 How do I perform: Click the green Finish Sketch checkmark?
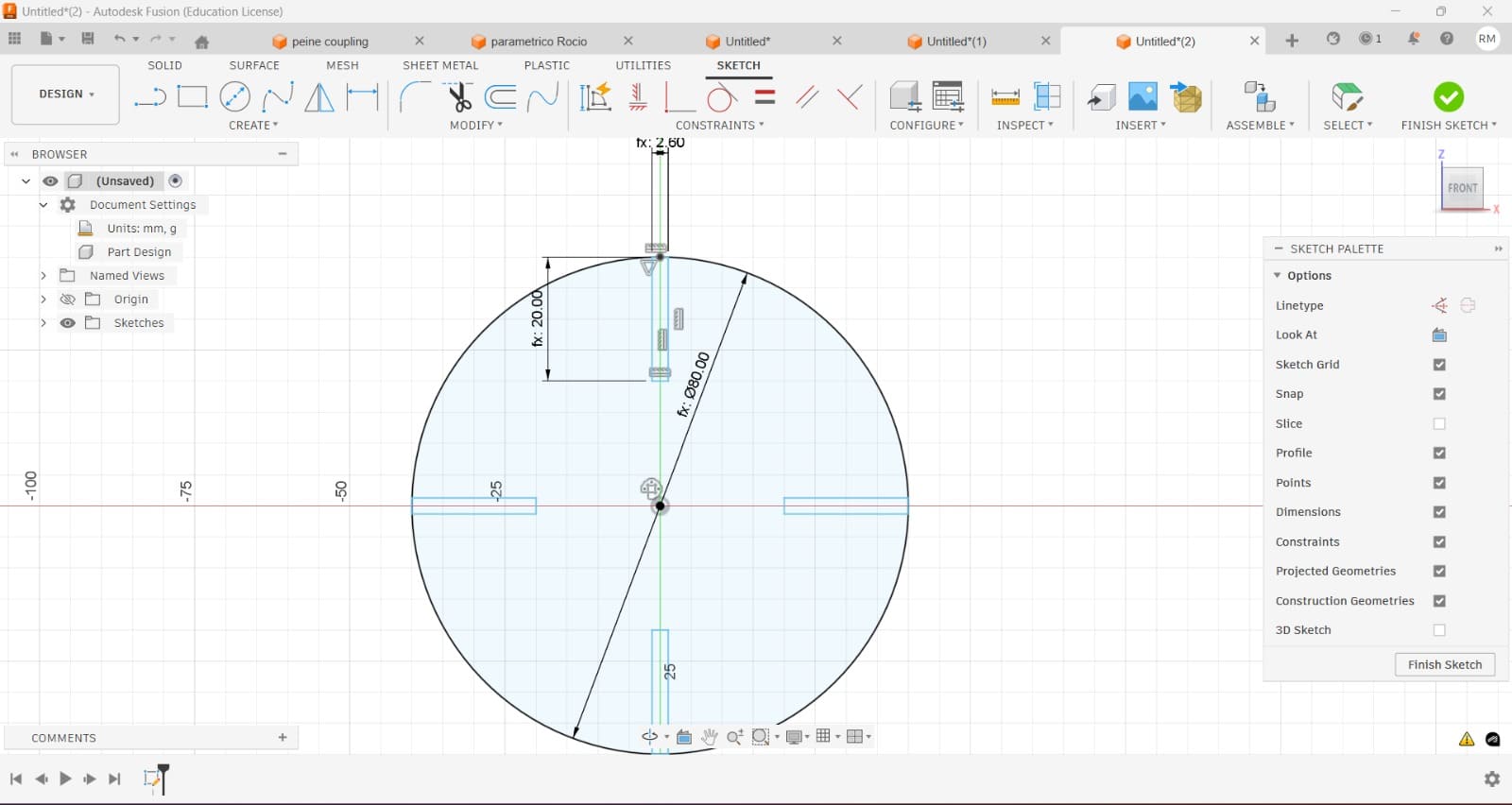click(x=1448, y=96)
